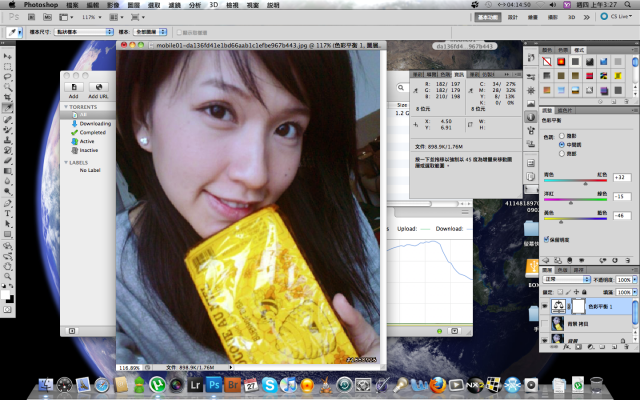Launch Bridge from the application bar
Viewport: 640px width, 400px height.
(32, 17)
